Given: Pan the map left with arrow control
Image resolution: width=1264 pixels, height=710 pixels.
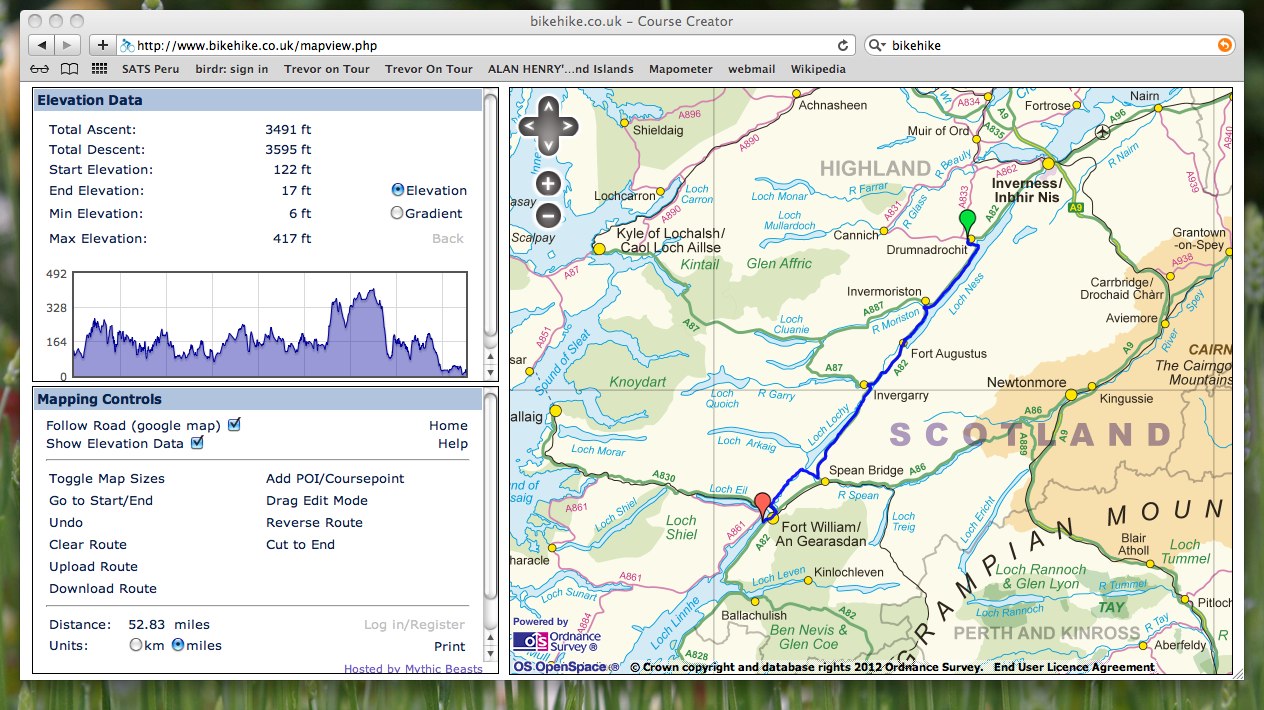Looking at the screenshot, I should [x=529, y=126].
